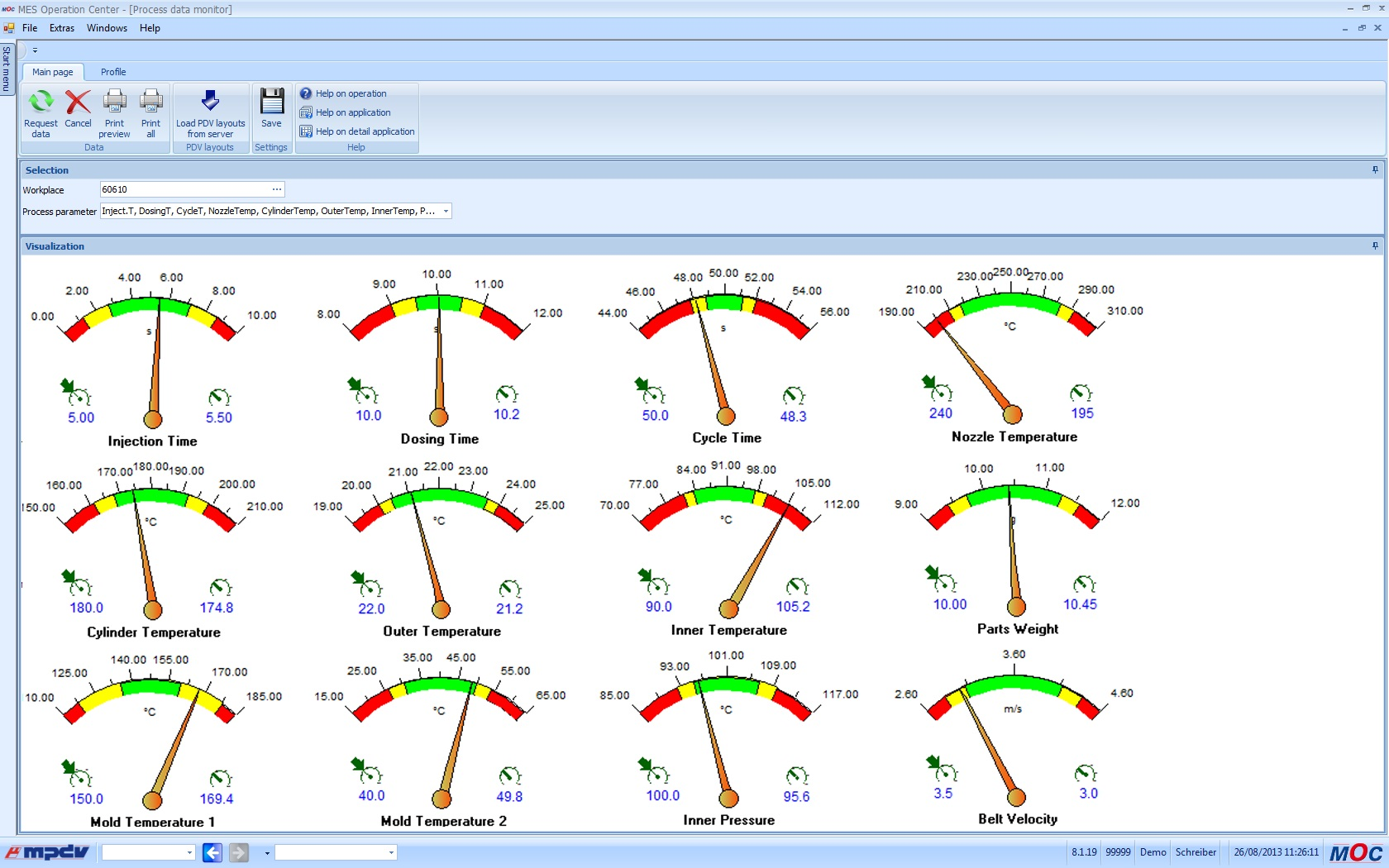1389x868 pixels.
Task: Click the application icon beside File menu
Action: 9,28
